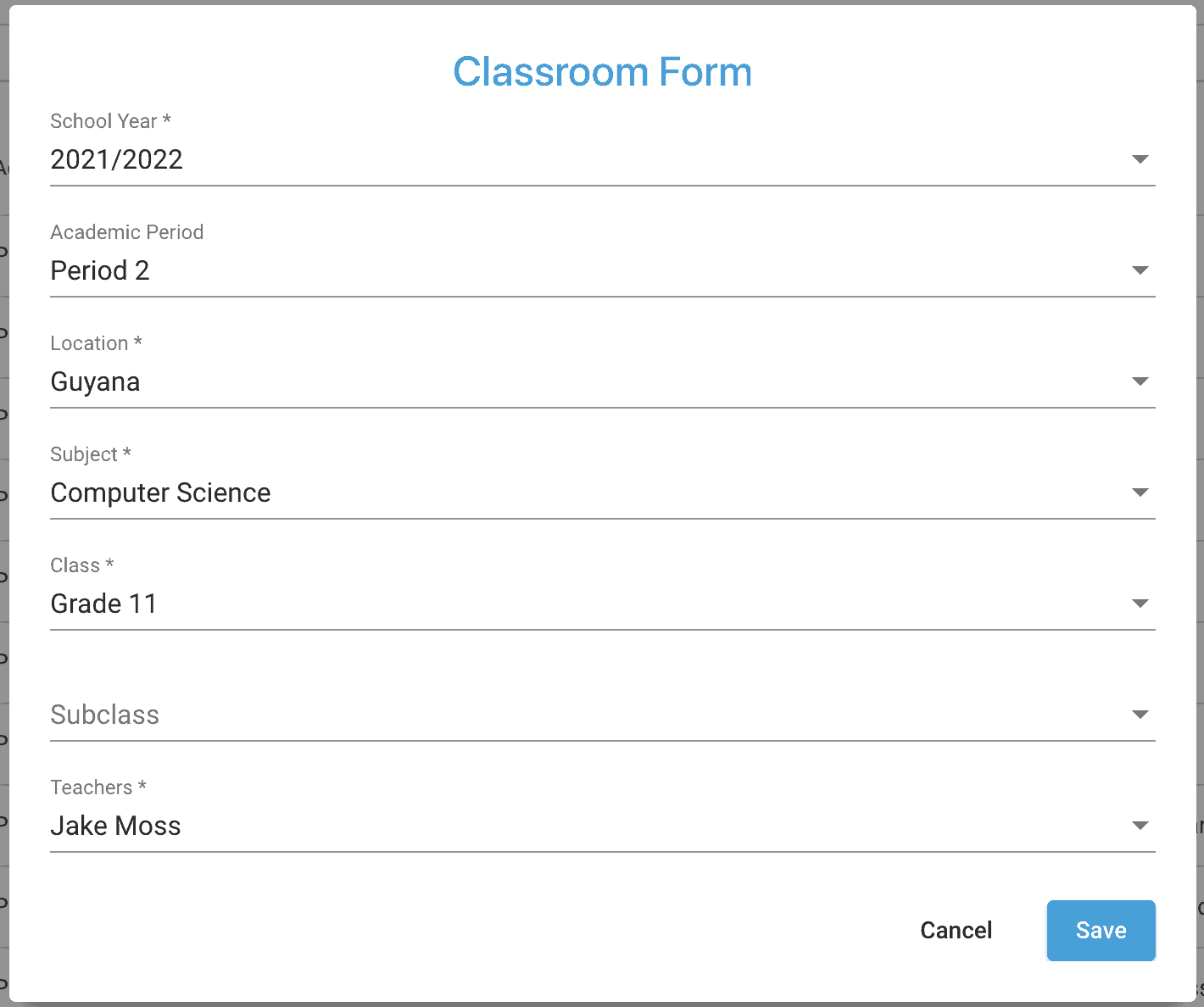Click the dimmed background outside the dialog
The width and height of the screenshot is (1204, 1007).
pyautogui.click(x=1200, y=509)
